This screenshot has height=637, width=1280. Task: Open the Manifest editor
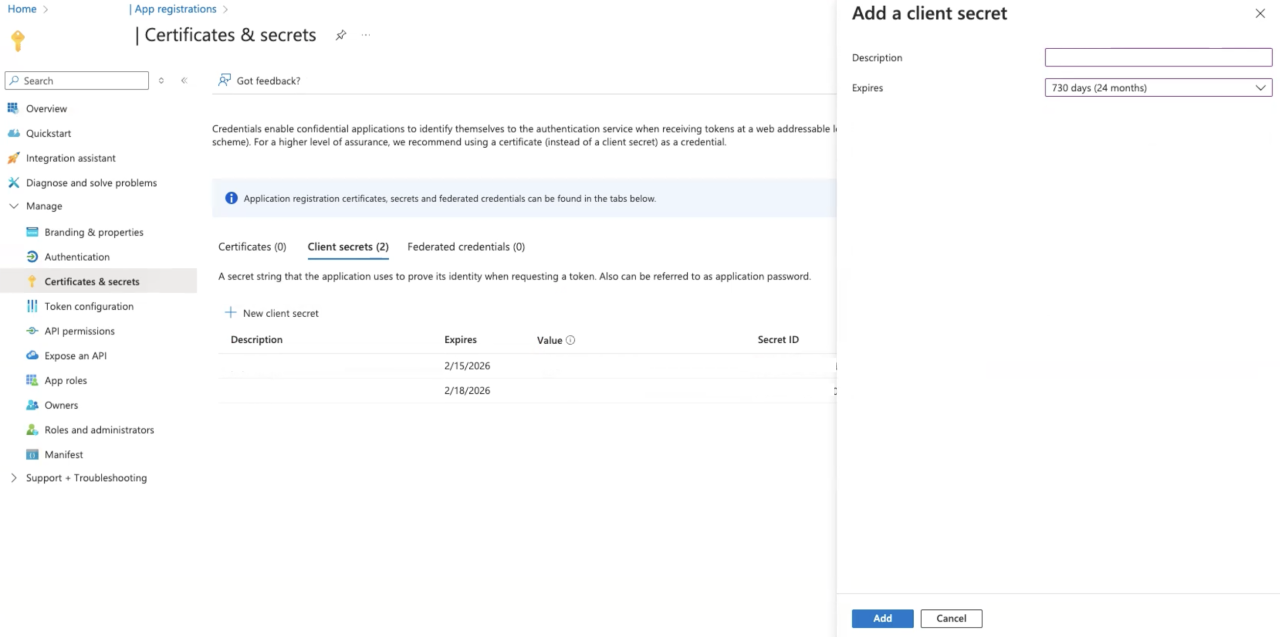click(62, 454)
